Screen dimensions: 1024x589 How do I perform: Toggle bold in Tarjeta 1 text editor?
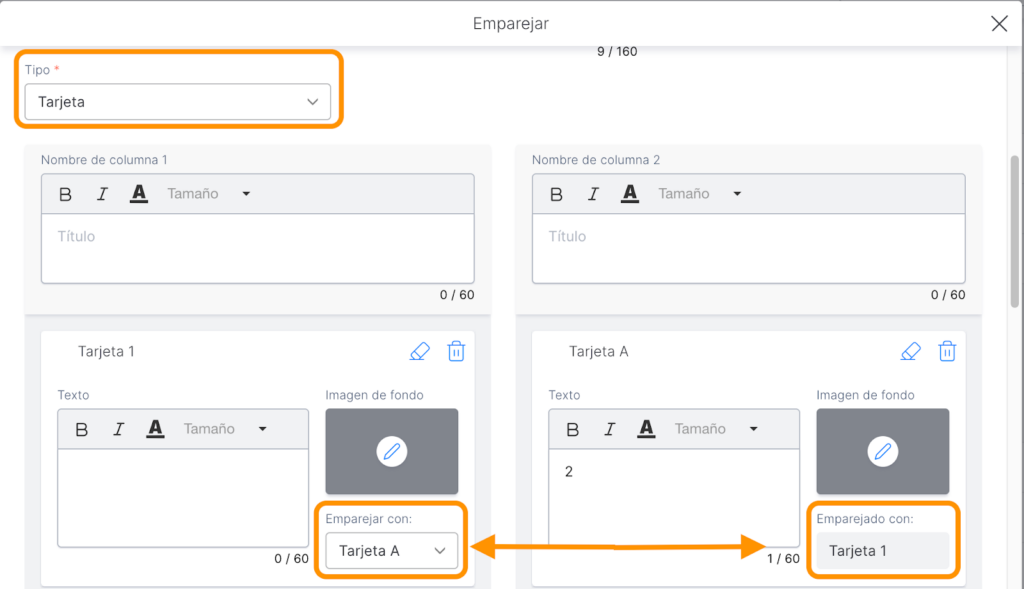pos(82,429)
